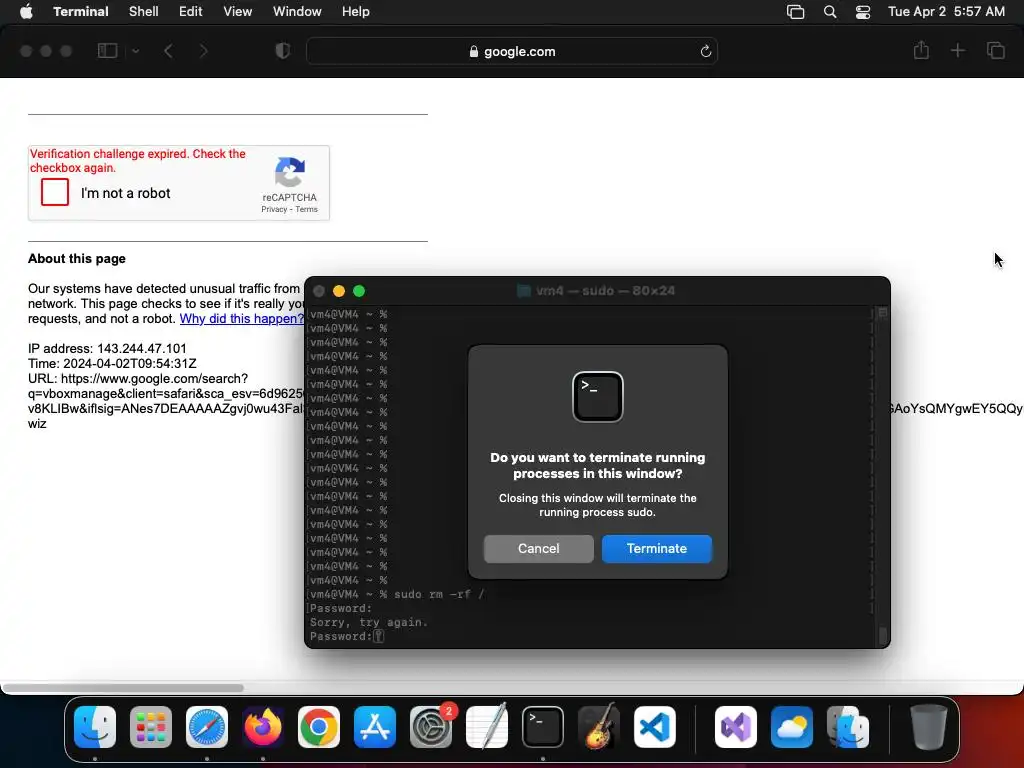
Task: Reload the google.com page
Action: coord(705,51)
